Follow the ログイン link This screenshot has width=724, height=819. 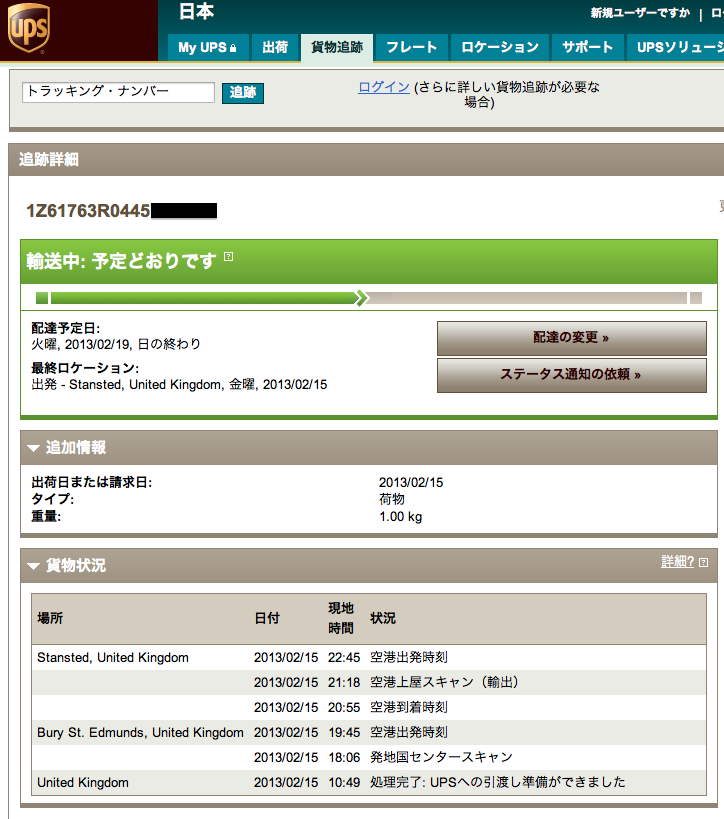tap(383, 87)
